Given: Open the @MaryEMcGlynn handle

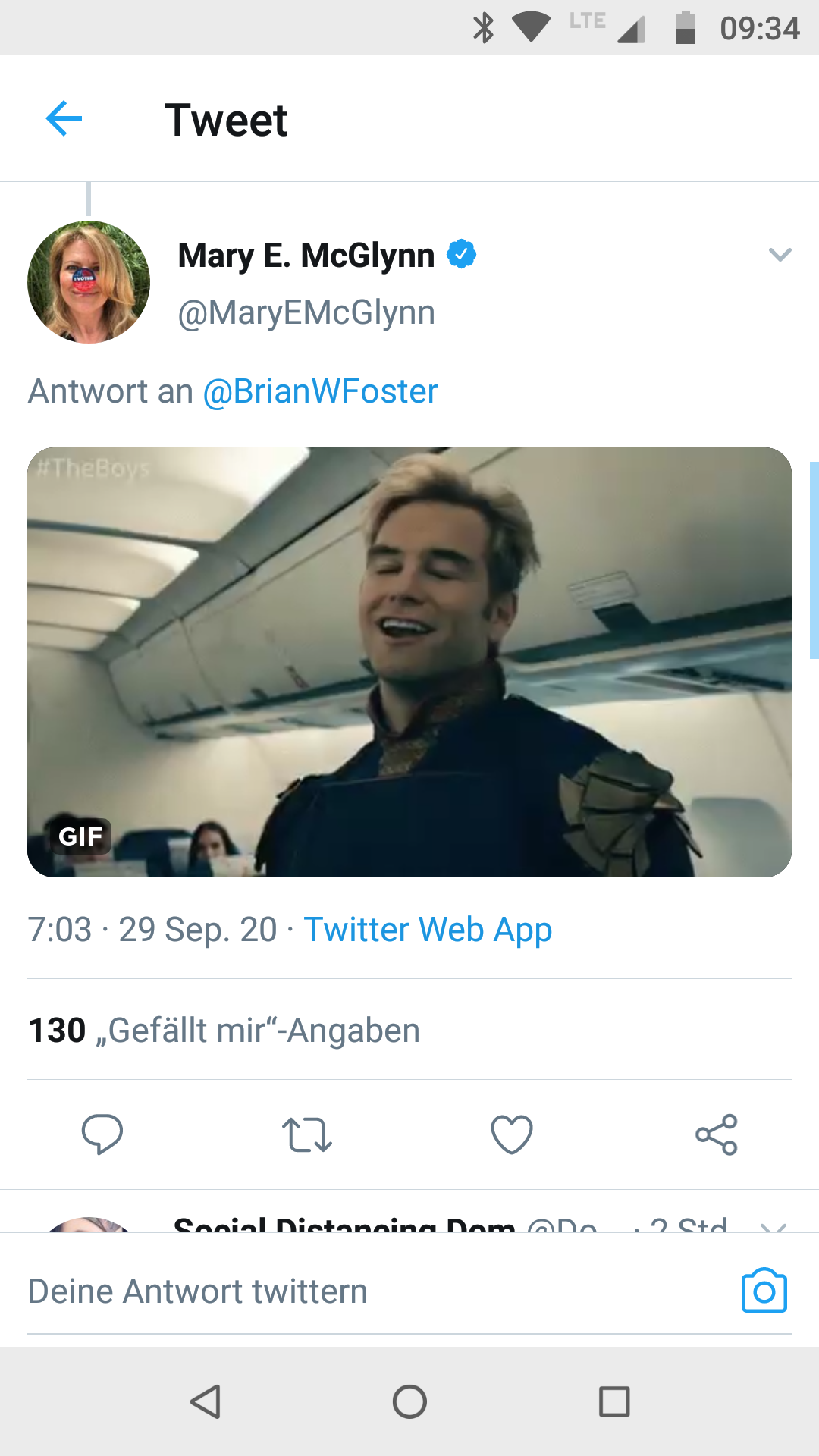Looking at the screenshot, I should (306, 312).
